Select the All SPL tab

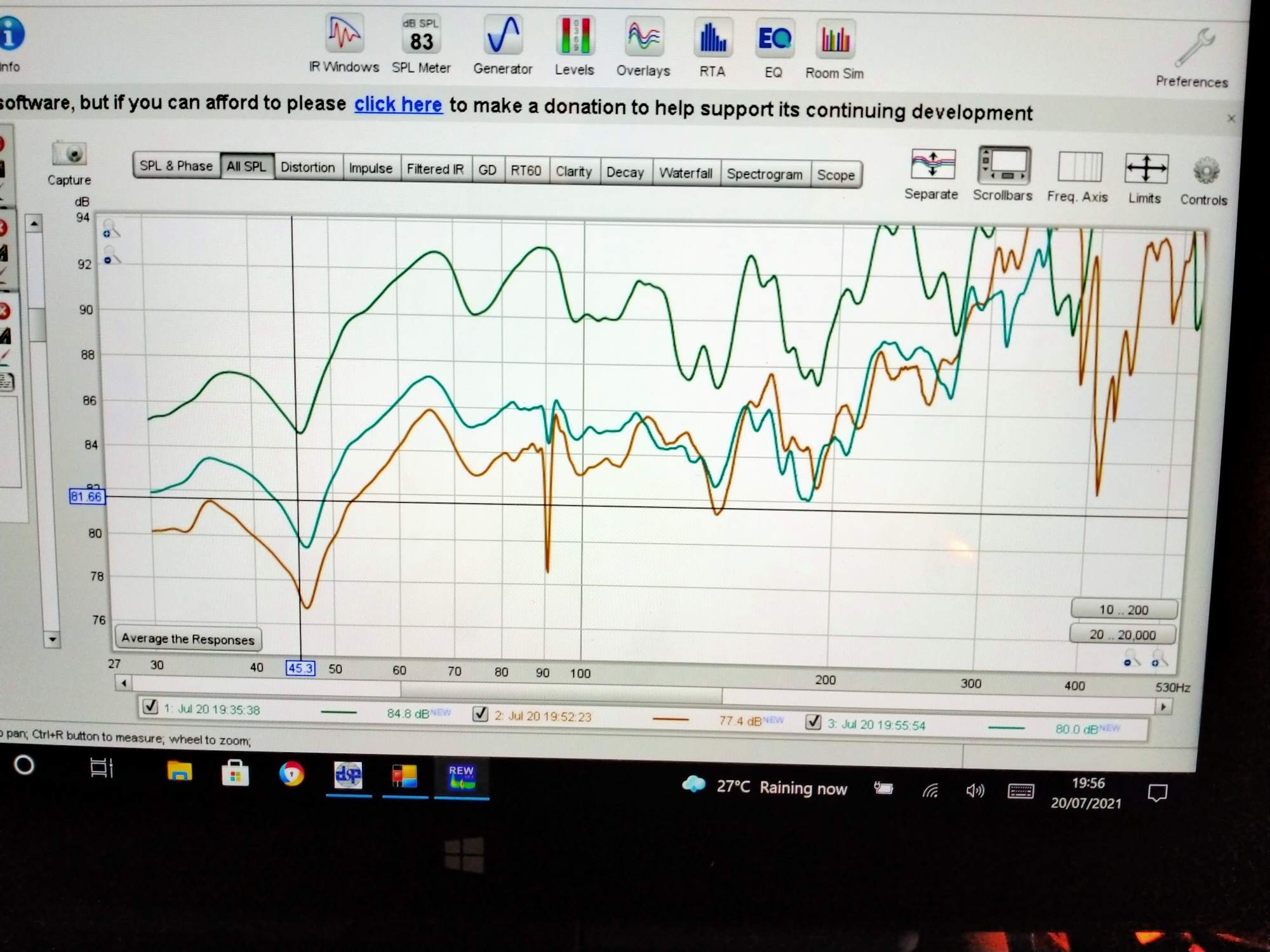pos(246,166)
